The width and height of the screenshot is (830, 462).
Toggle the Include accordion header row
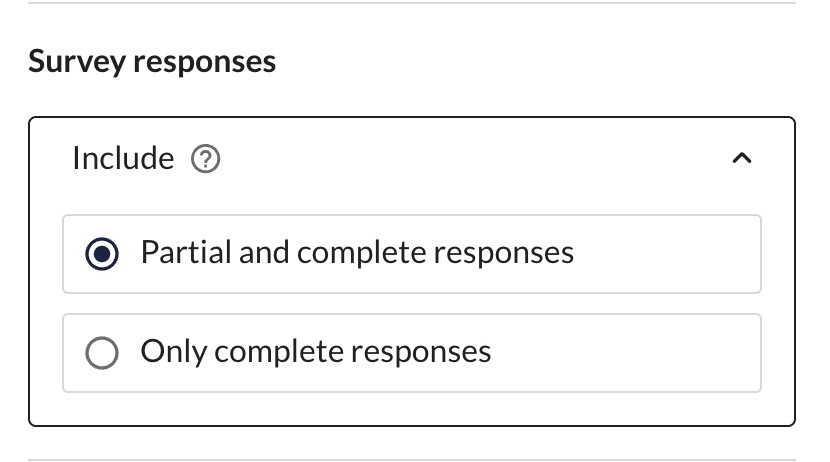point(412,158)
